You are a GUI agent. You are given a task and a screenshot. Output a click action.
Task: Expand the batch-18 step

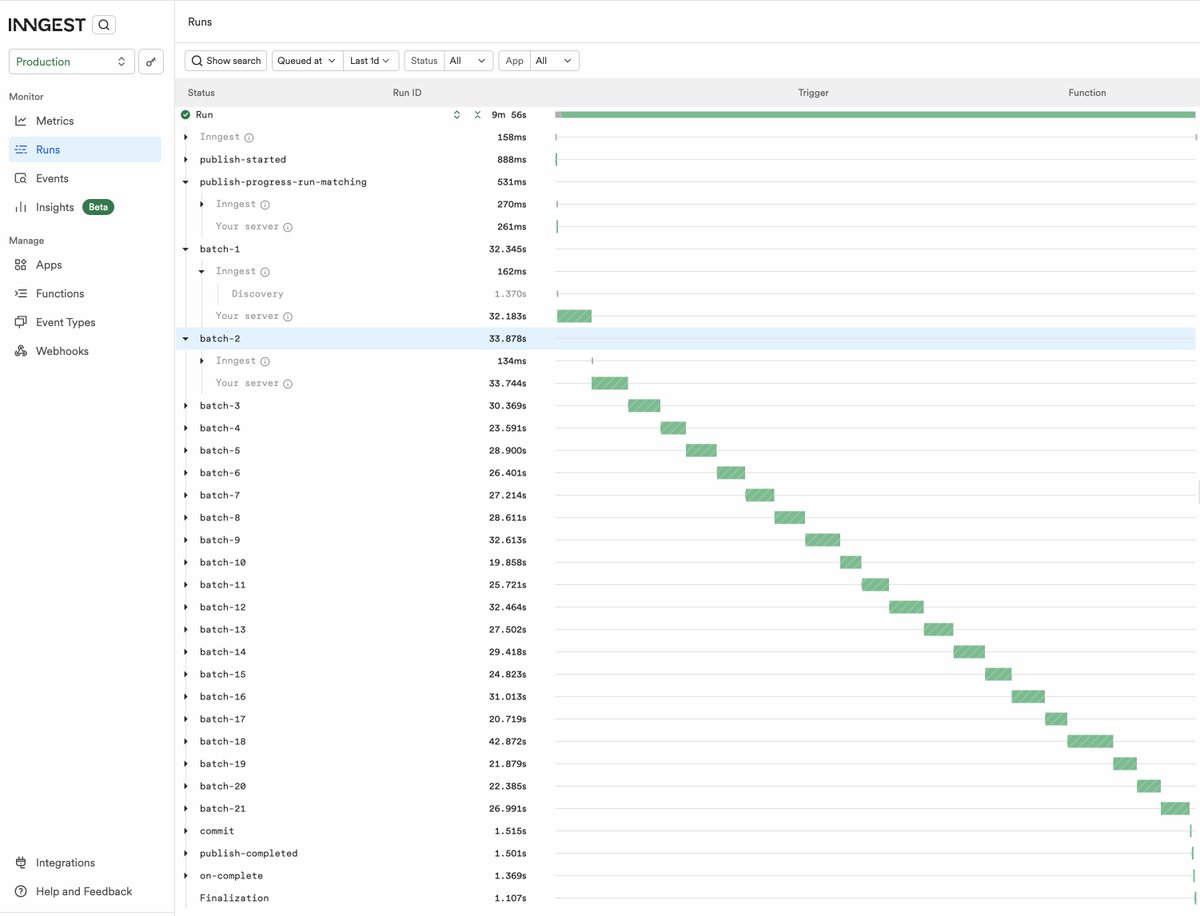tap(186, 742)
